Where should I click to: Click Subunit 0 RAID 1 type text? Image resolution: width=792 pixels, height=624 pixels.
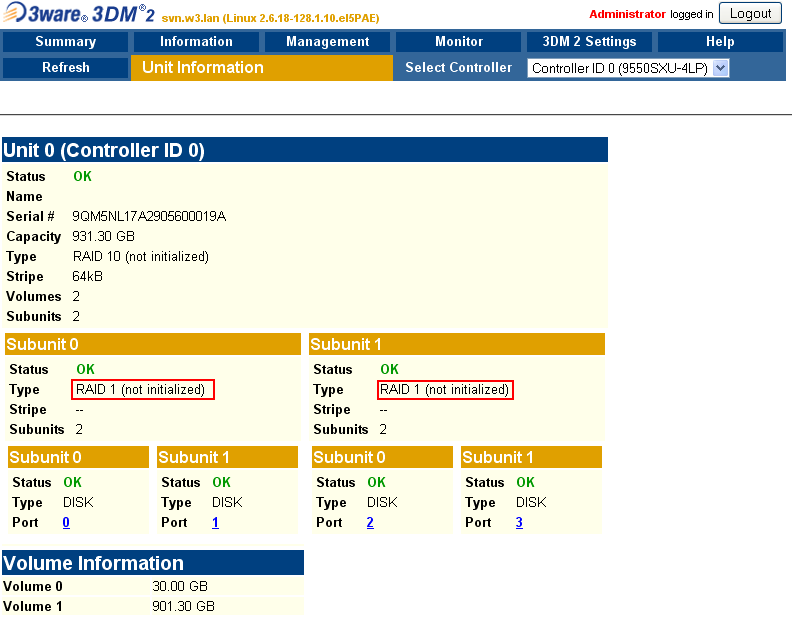(x=141, y=390)
